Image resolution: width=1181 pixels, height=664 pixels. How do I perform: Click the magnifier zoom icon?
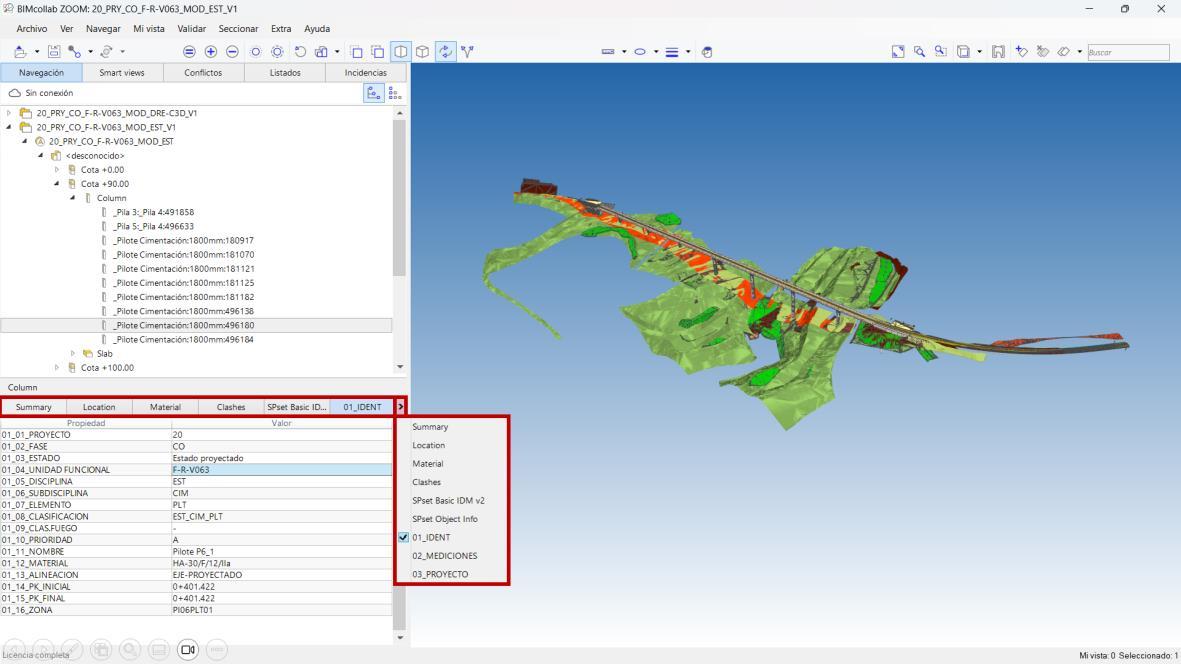click(919, 52)
